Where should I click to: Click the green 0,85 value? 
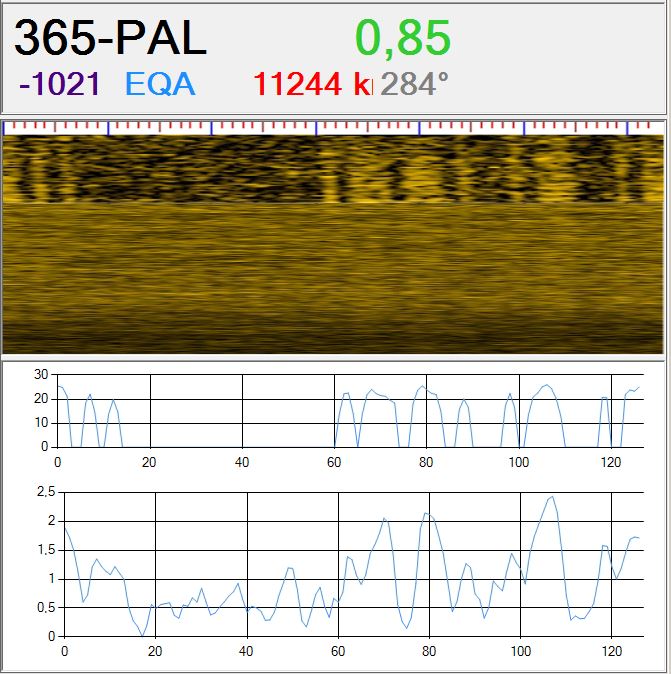pyautogui.click(x=403, y=39)
